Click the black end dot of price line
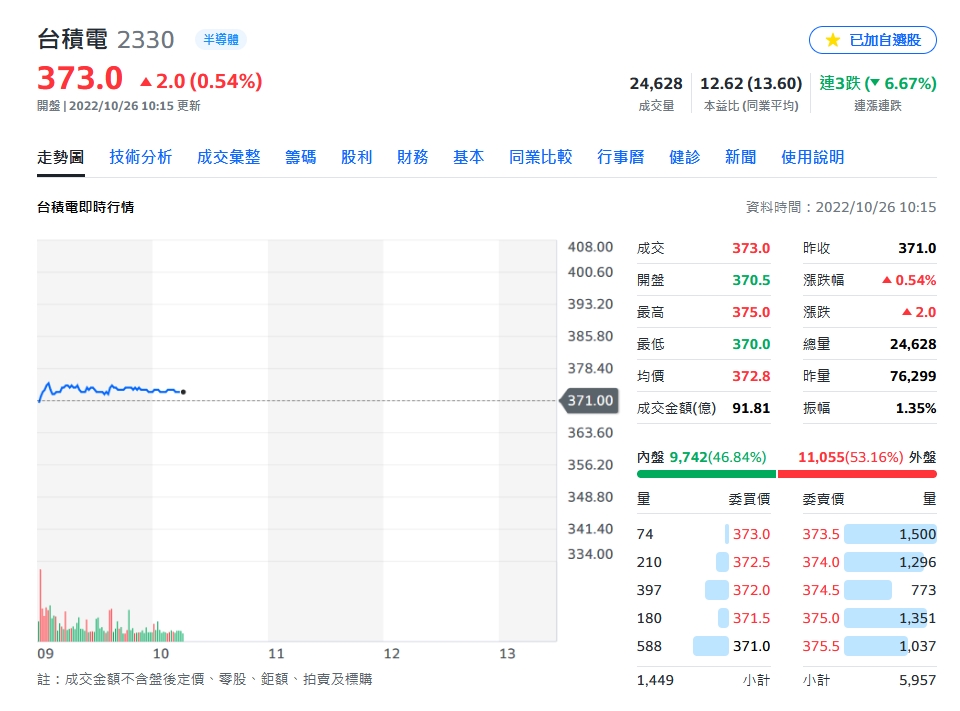This screenshot has height=711, width=960. click(183, 392)
